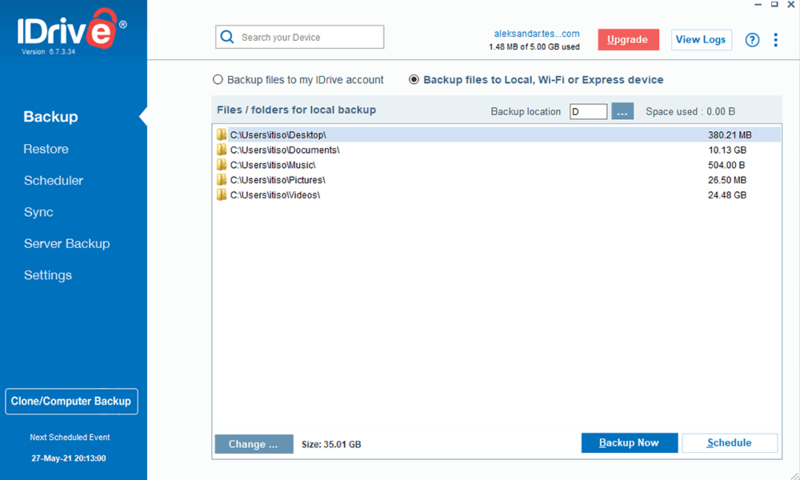Open the three-dot more options menu
800x480 pixels.
776,40
